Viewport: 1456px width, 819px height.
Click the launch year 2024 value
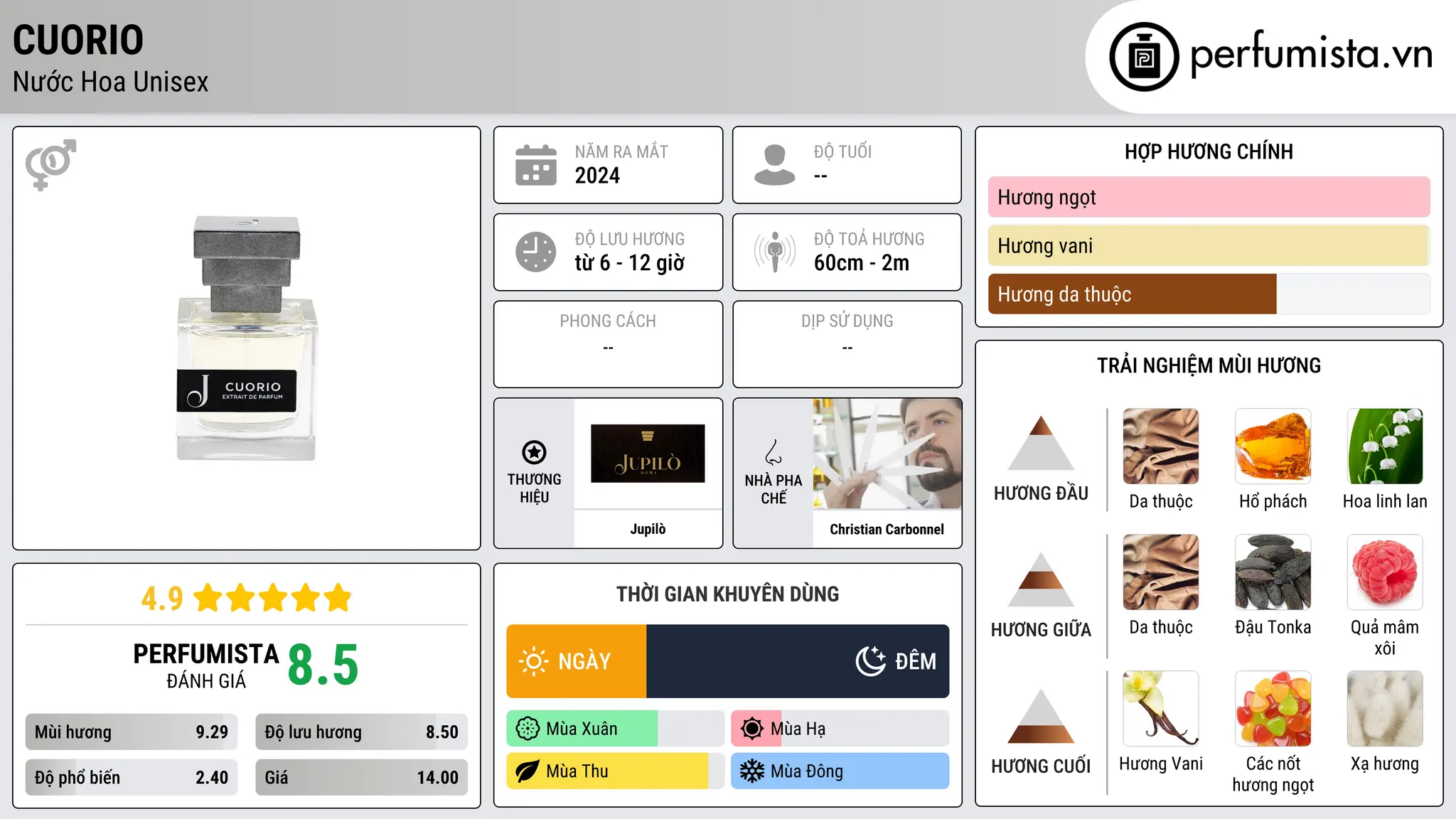coord(597,176)
